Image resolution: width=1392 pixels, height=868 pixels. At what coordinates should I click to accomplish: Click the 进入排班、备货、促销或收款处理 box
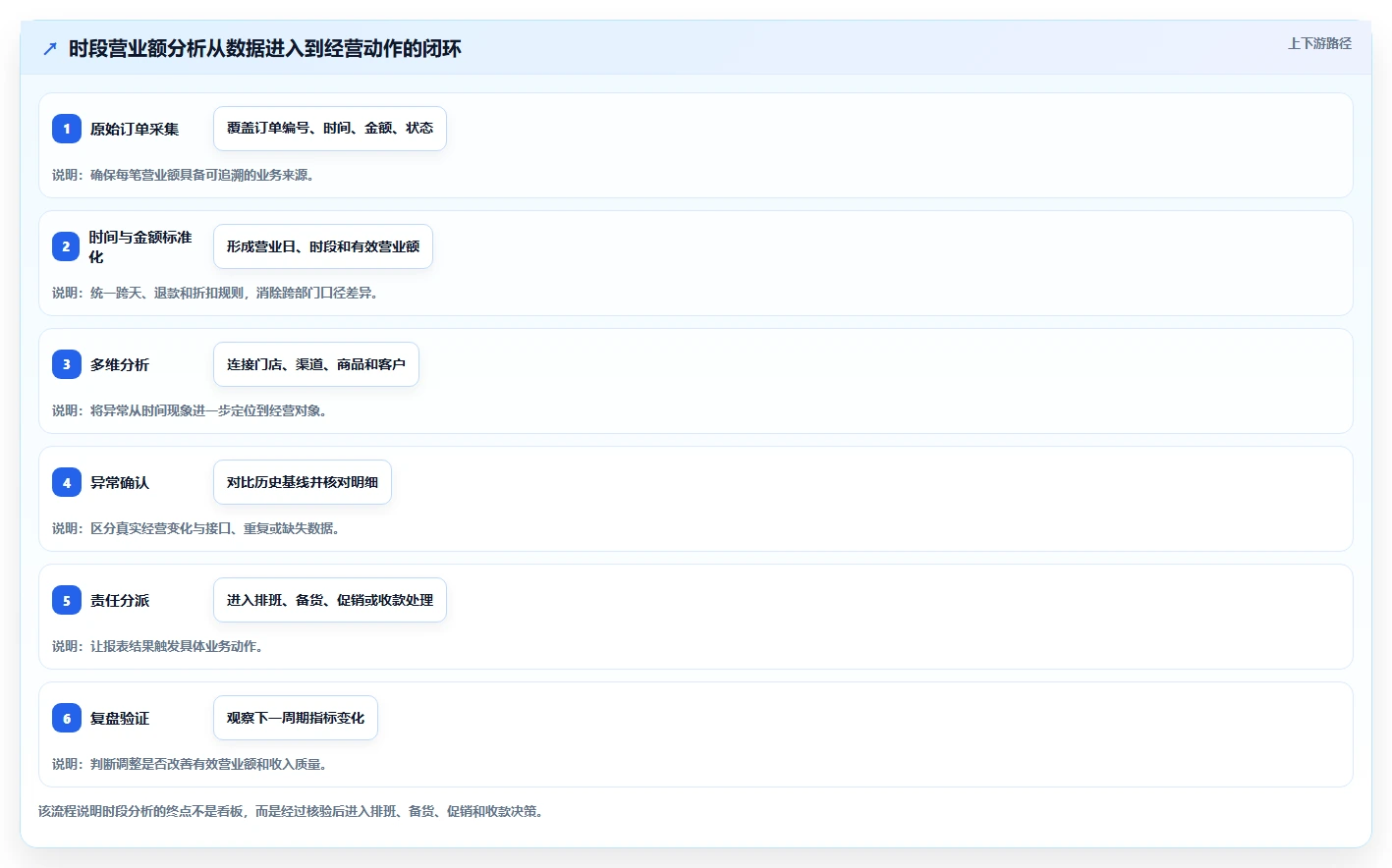(x=330, y=600)
